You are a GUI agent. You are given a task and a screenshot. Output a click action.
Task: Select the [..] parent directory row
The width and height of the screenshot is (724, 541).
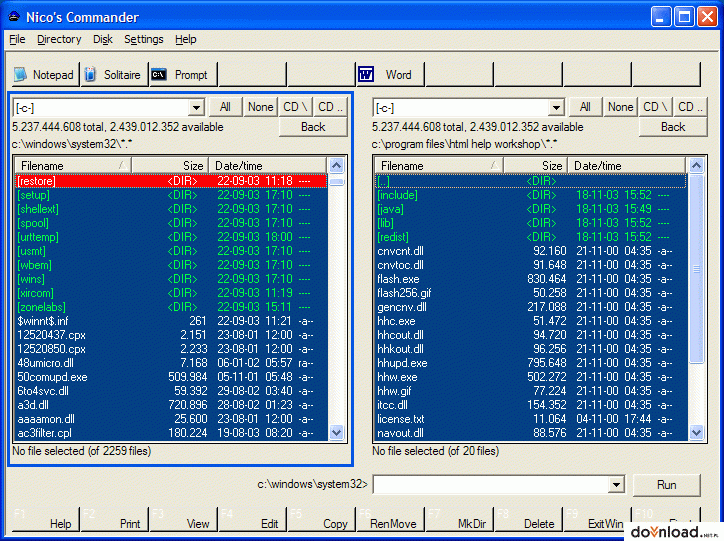point(531,181)
